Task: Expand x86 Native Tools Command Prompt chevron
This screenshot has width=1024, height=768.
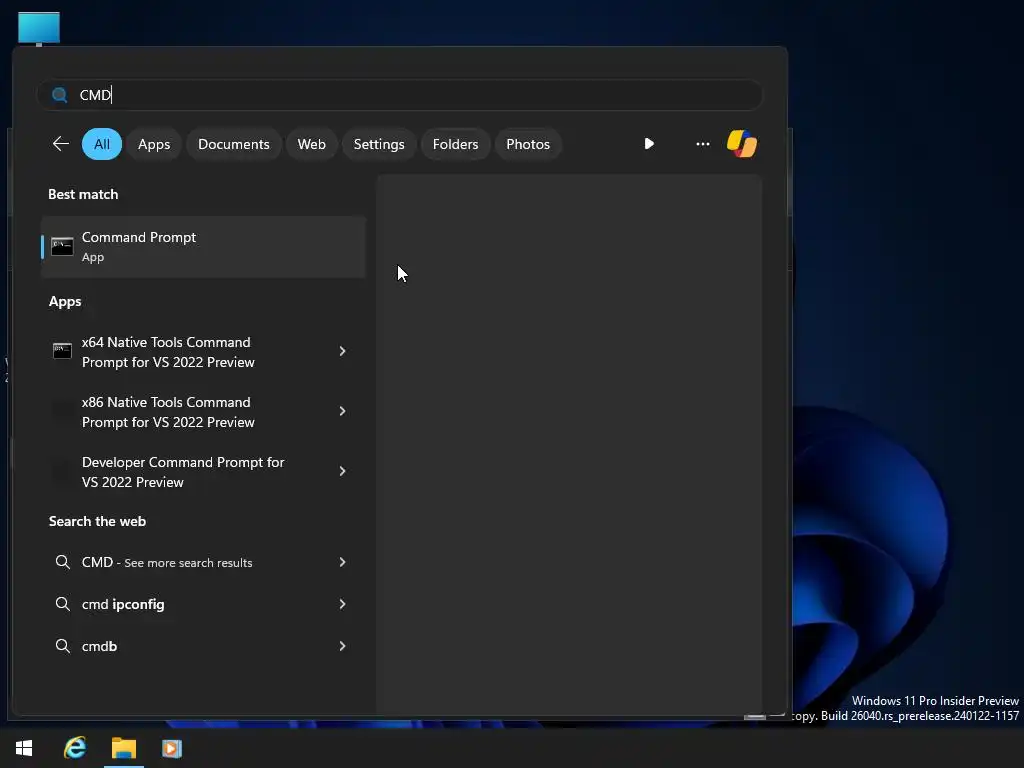Action: [x=342, y=411]
